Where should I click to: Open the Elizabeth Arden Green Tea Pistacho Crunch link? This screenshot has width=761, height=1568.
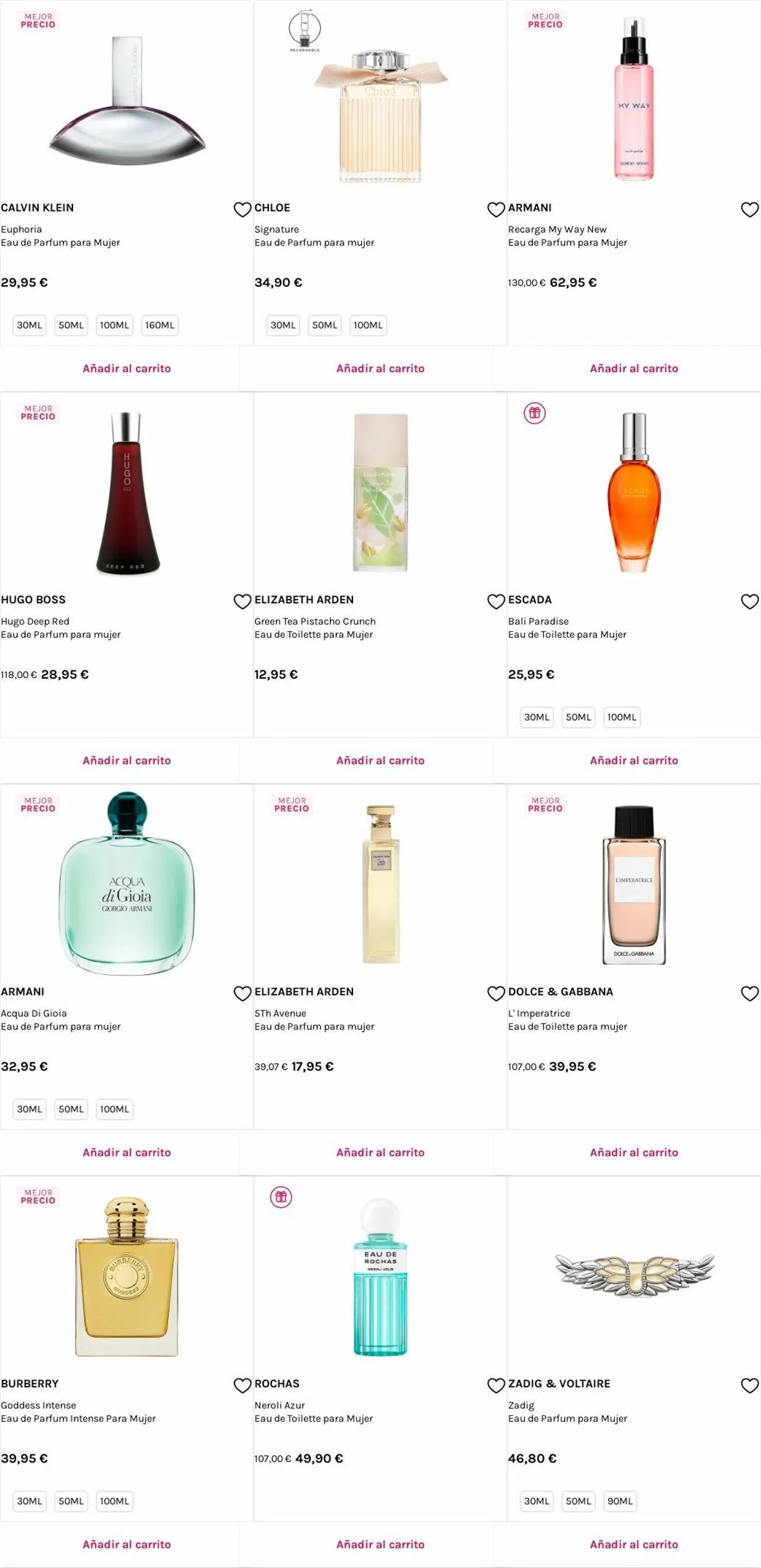coord(315,621)
